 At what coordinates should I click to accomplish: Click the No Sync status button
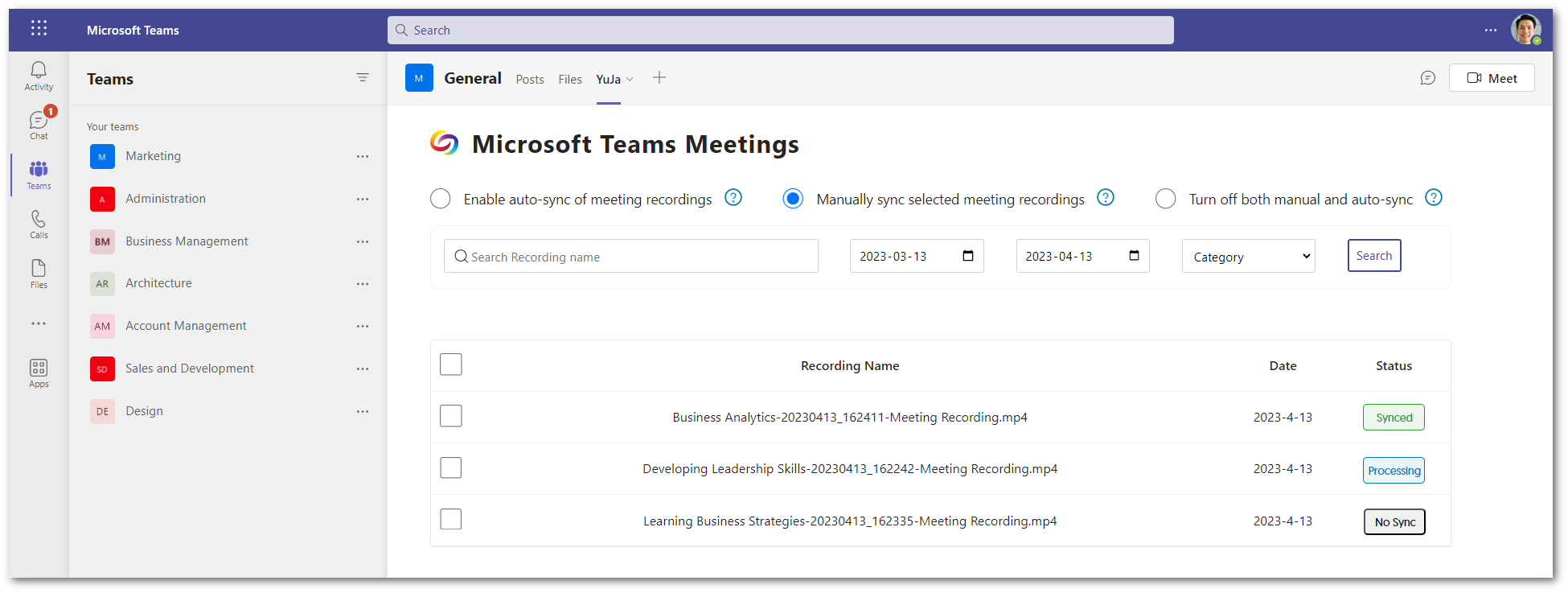point(1394,522)
